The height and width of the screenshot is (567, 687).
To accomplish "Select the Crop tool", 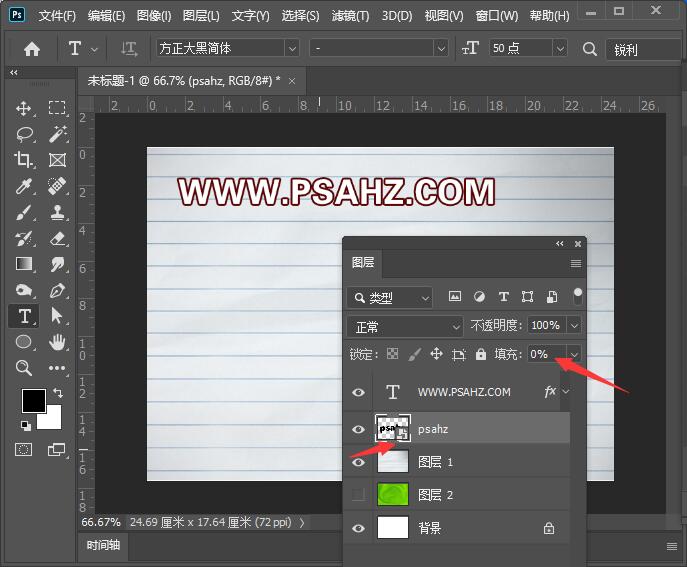I will 24,159.
